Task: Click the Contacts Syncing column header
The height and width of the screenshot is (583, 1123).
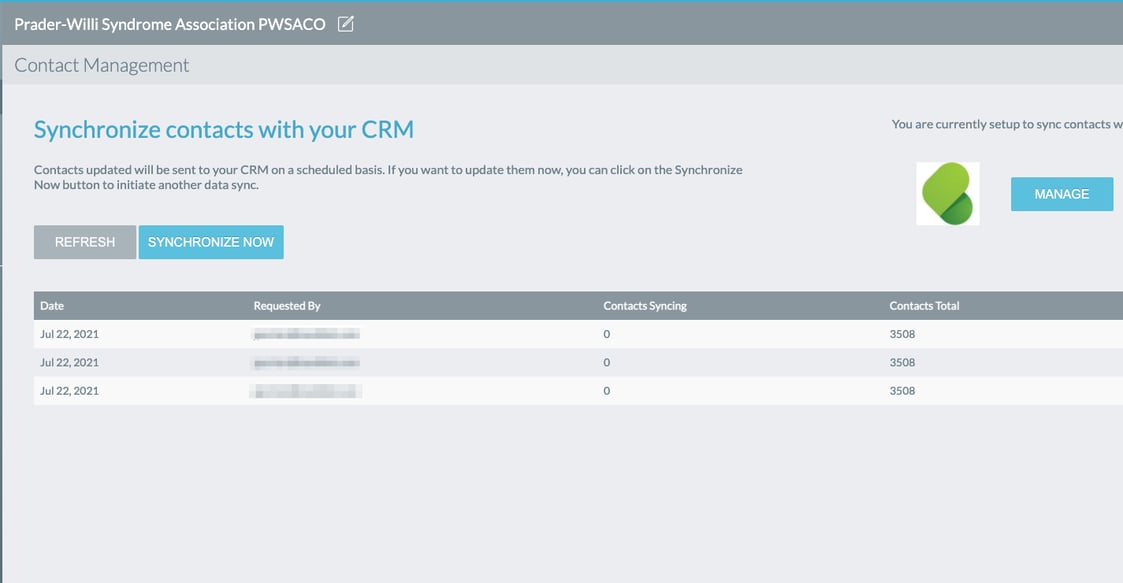Action: (x=644, y=305)
